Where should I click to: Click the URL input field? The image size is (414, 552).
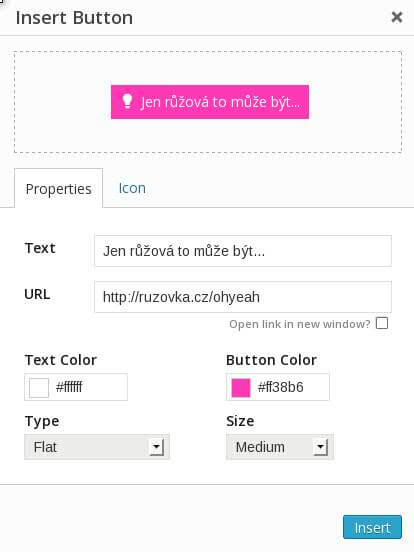click(243, 297)
